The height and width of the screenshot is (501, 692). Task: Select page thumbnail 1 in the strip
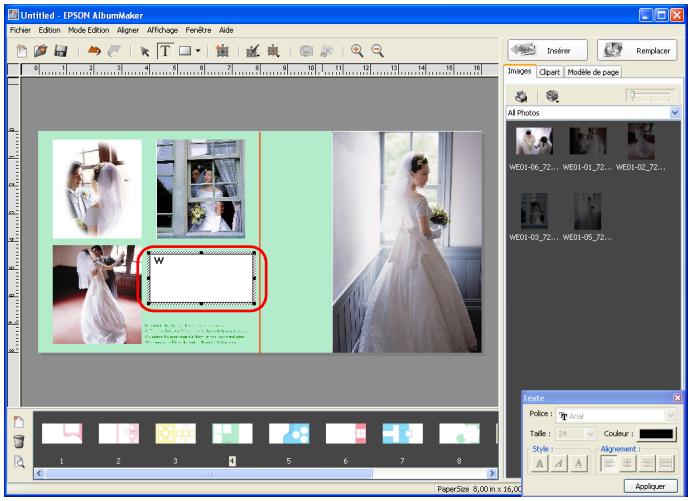click(62, 433)
